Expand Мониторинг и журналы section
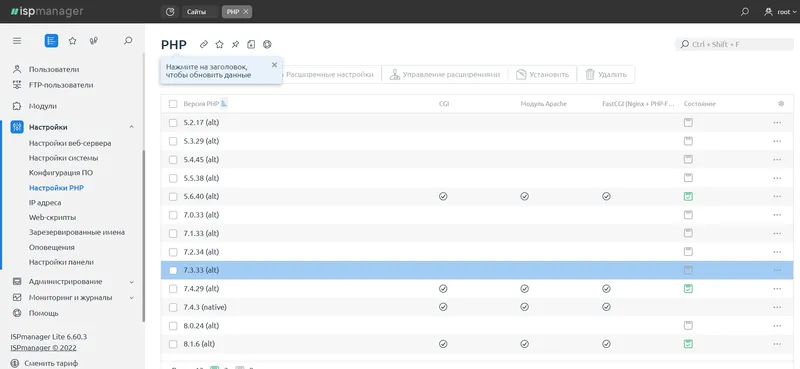800x369 pixels. [x=131, y=298]
